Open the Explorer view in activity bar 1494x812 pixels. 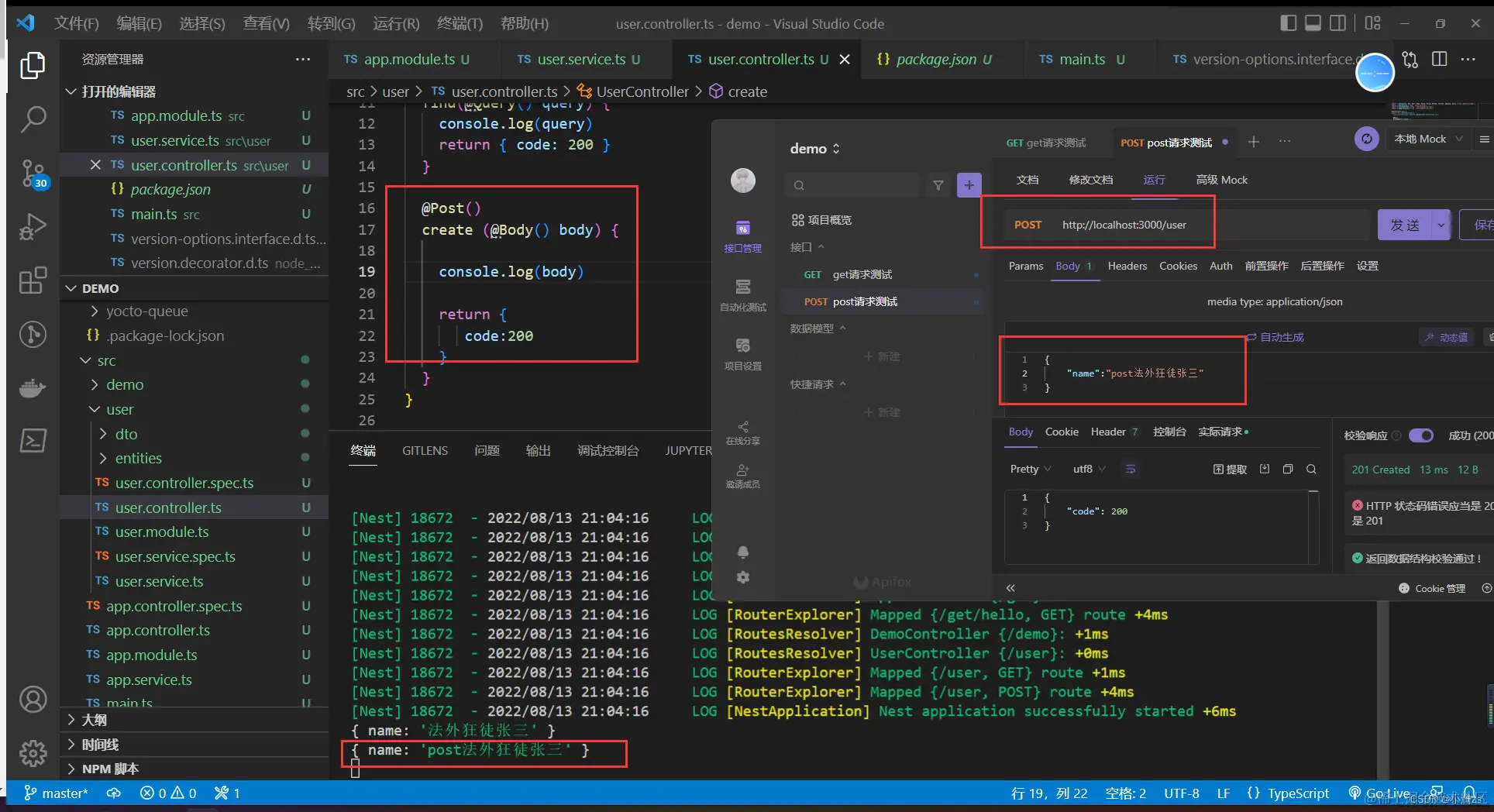click(x=33, y=66)
